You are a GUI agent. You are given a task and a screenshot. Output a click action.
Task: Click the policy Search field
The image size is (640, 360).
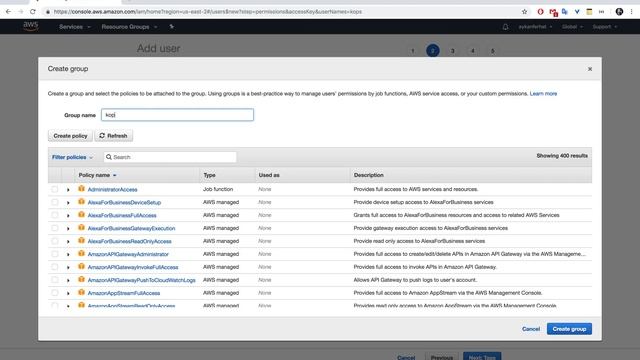[170, 157]
